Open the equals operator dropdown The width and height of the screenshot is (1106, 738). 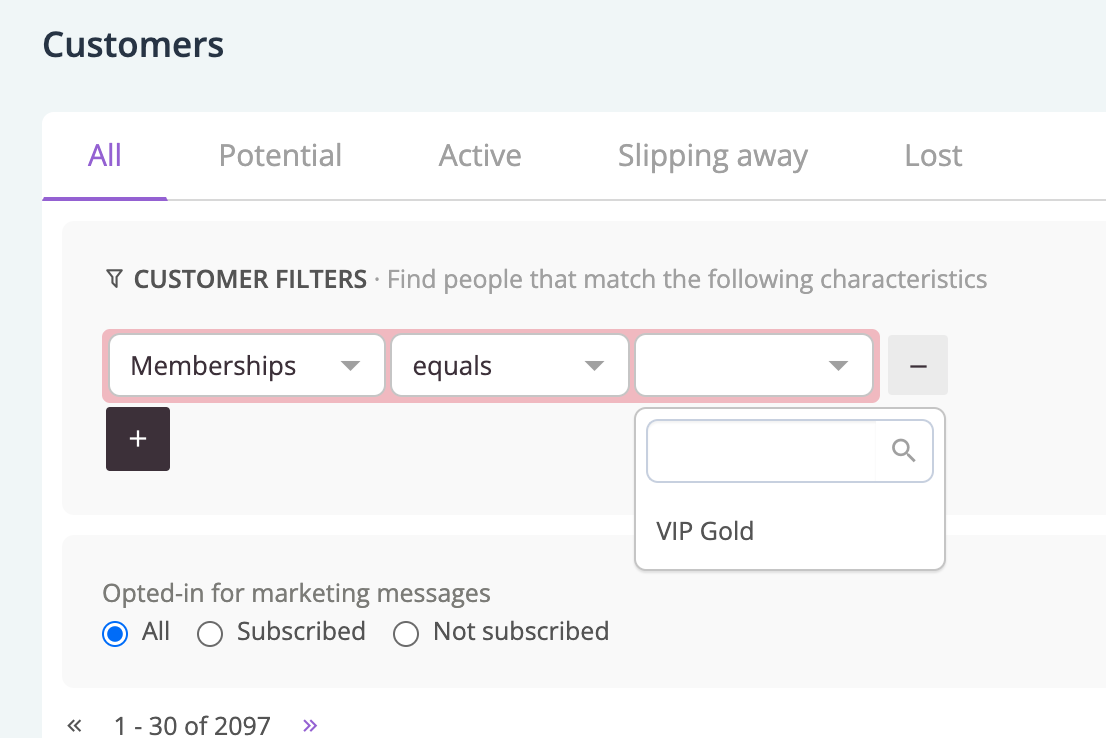[x=509, y=366]
